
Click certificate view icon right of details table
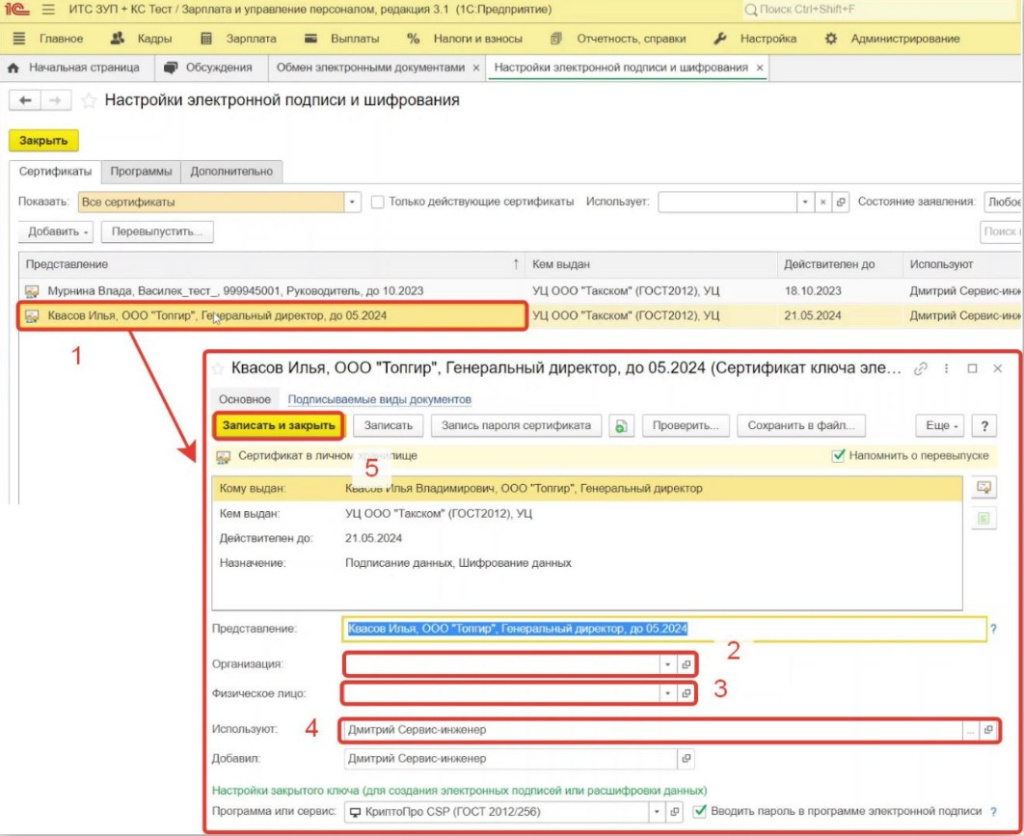[x=983, y=487]
